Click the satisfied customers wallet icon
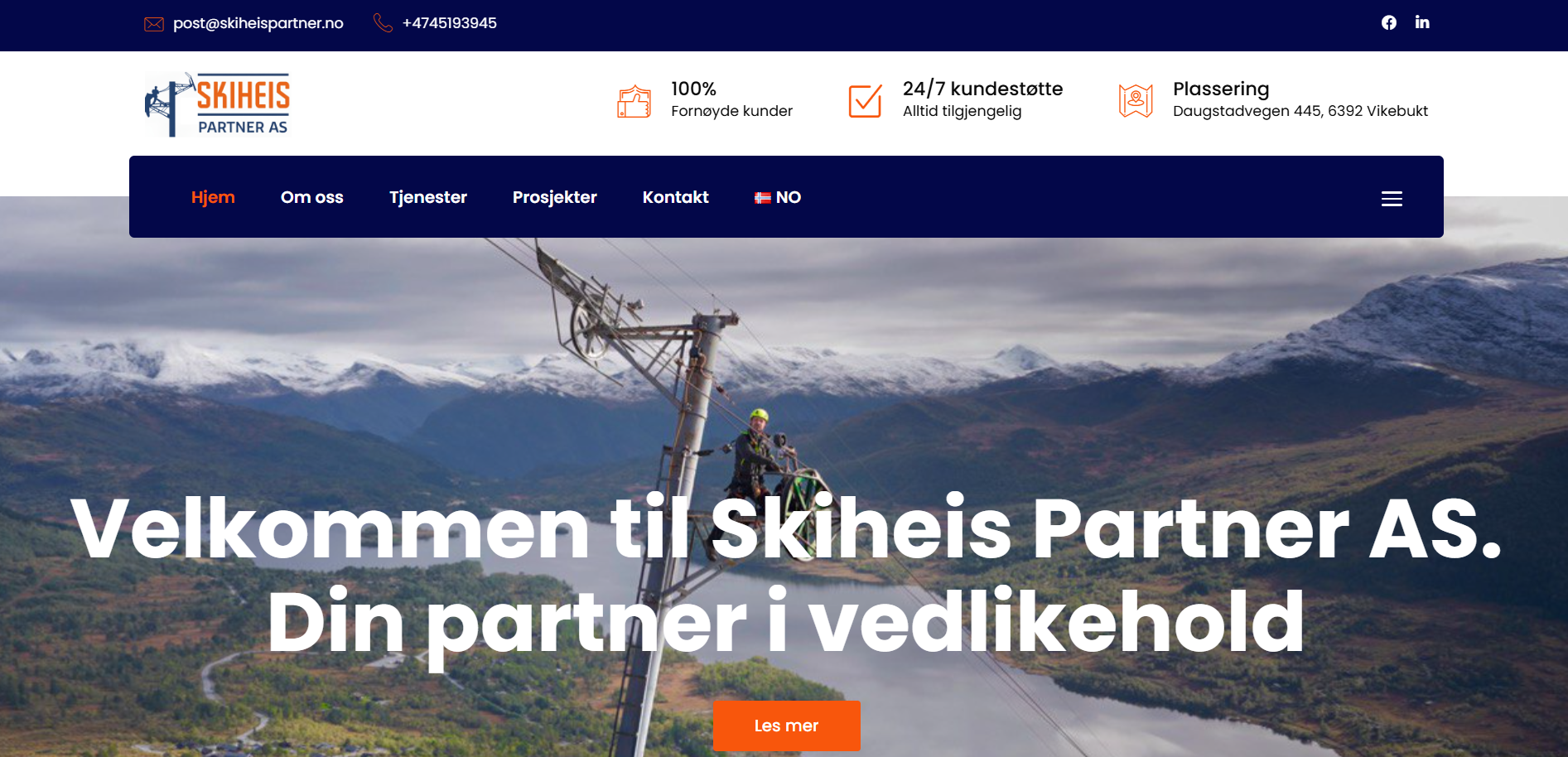1568x757 pixels. click(x=634, y=102)
